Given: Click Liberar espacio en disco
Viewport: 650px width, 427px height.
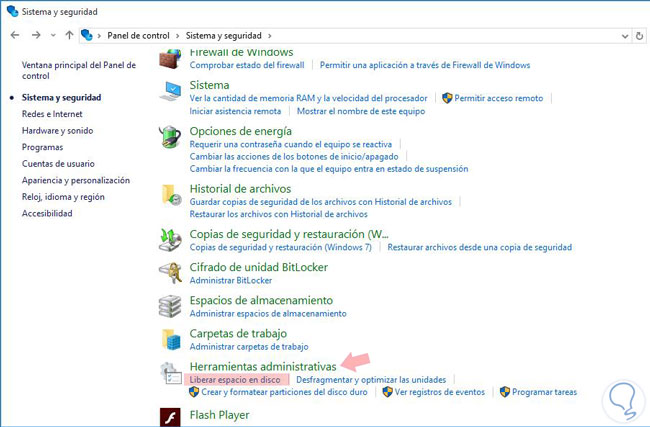Looking at the screenshot, I should 235,380.
